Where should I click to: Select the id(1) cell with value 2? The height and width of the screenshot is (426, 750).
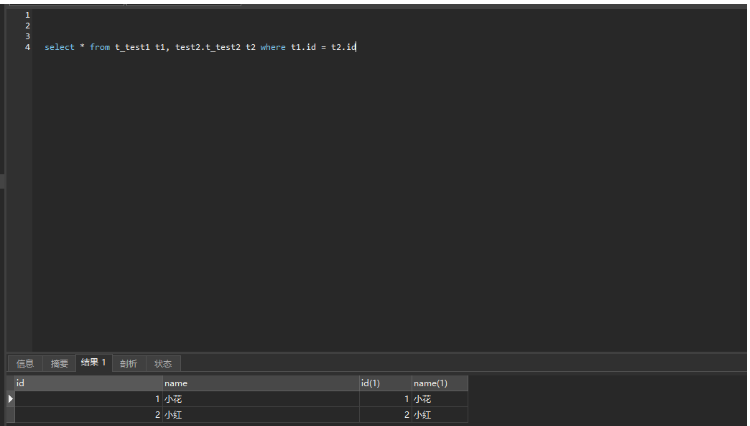pos(386,415)
